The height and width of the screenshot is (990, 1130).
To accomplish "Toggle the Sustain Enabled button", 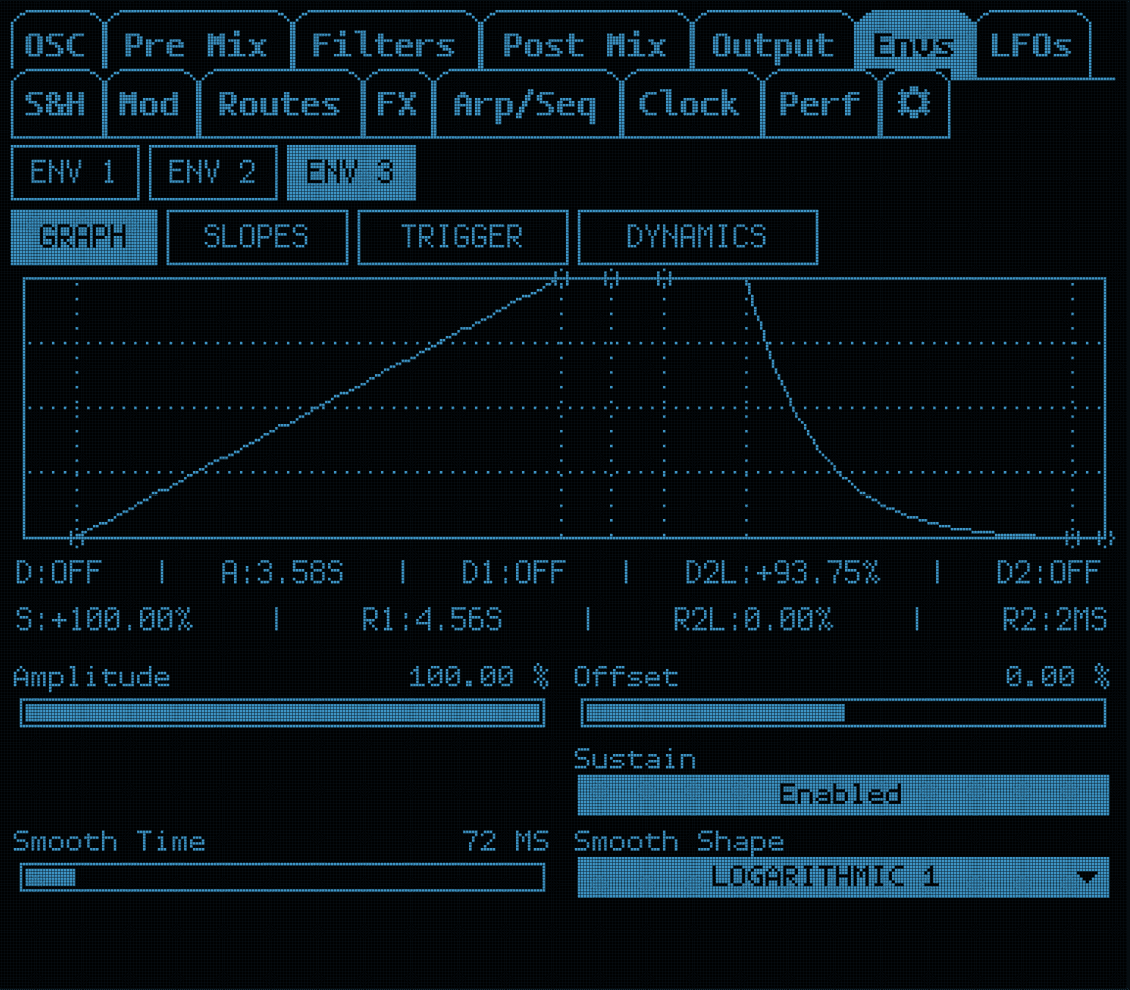I will click(x=842, y=795).
